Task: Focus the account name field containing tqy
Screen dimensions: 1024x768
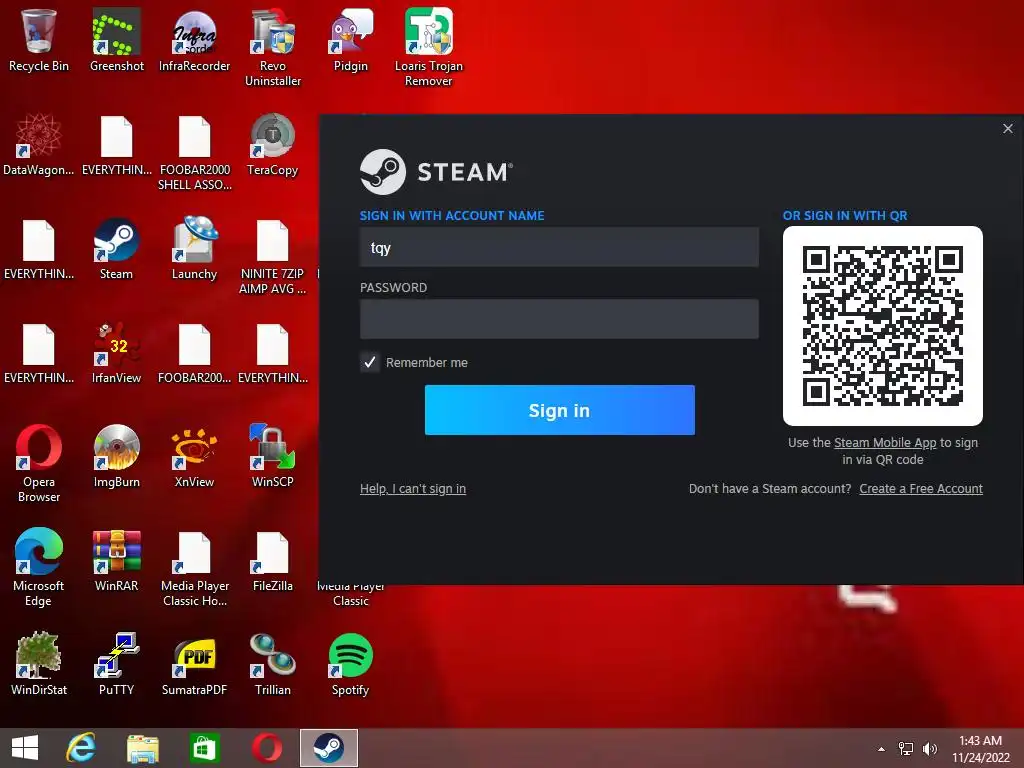Action: click(x=559, y=248)
